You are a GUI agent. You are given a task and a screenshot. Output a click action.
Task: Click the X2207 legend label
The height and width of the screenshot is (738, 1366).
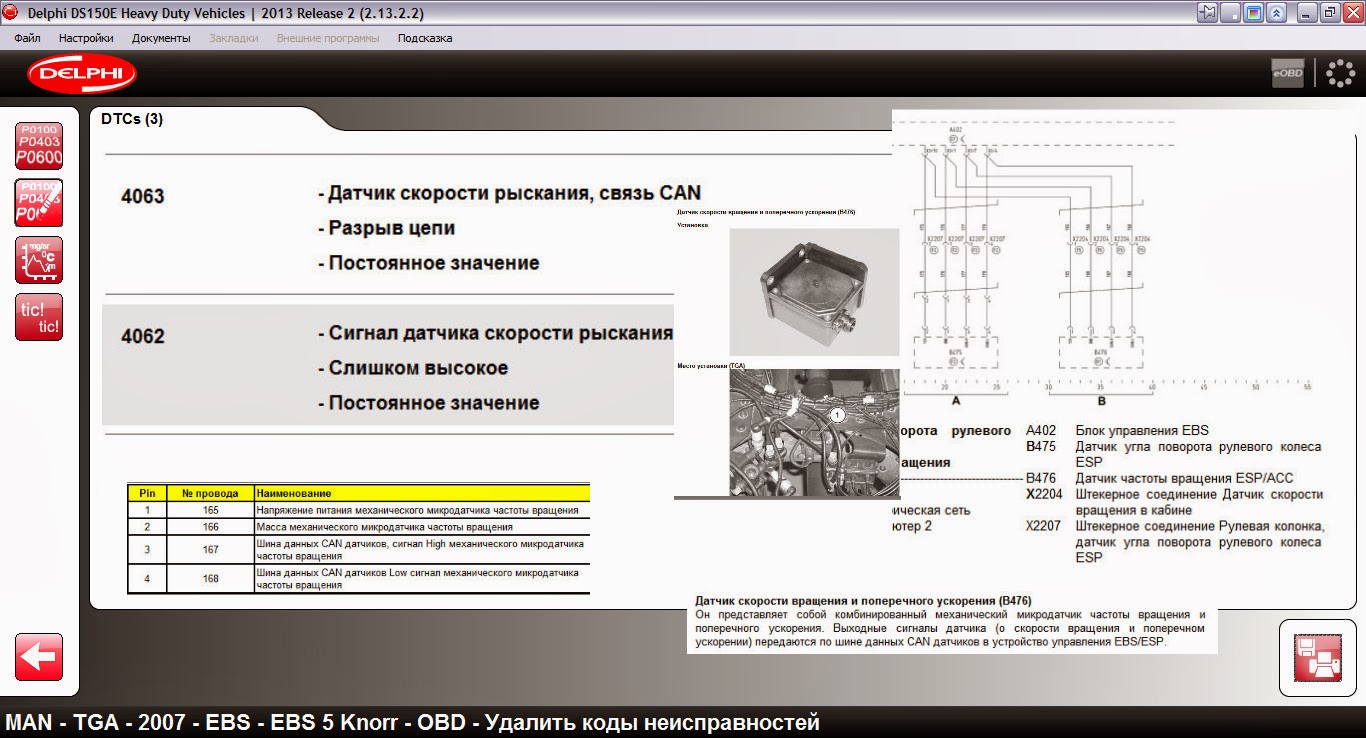(1042, 526)
